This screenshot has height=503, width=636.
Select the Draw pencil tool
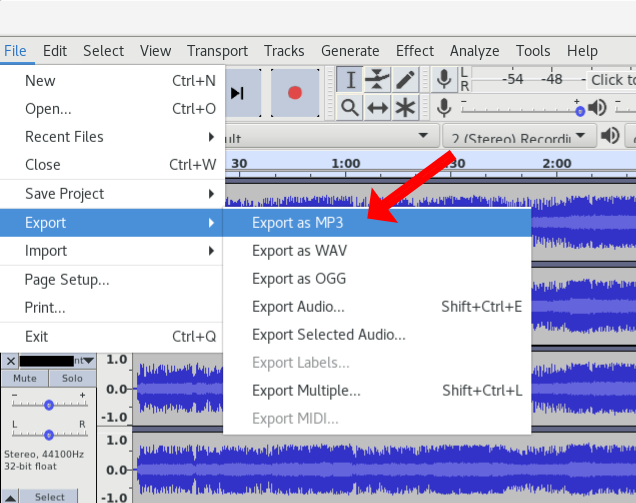click(x=405, y=80)
